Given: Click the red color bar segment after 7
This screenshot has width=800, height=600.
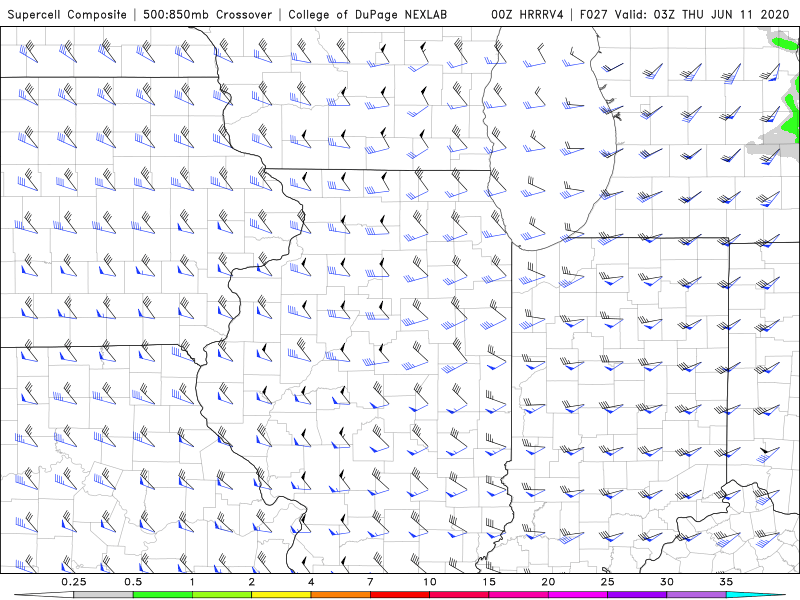Looking at the screenshot, I should [400, 595].
